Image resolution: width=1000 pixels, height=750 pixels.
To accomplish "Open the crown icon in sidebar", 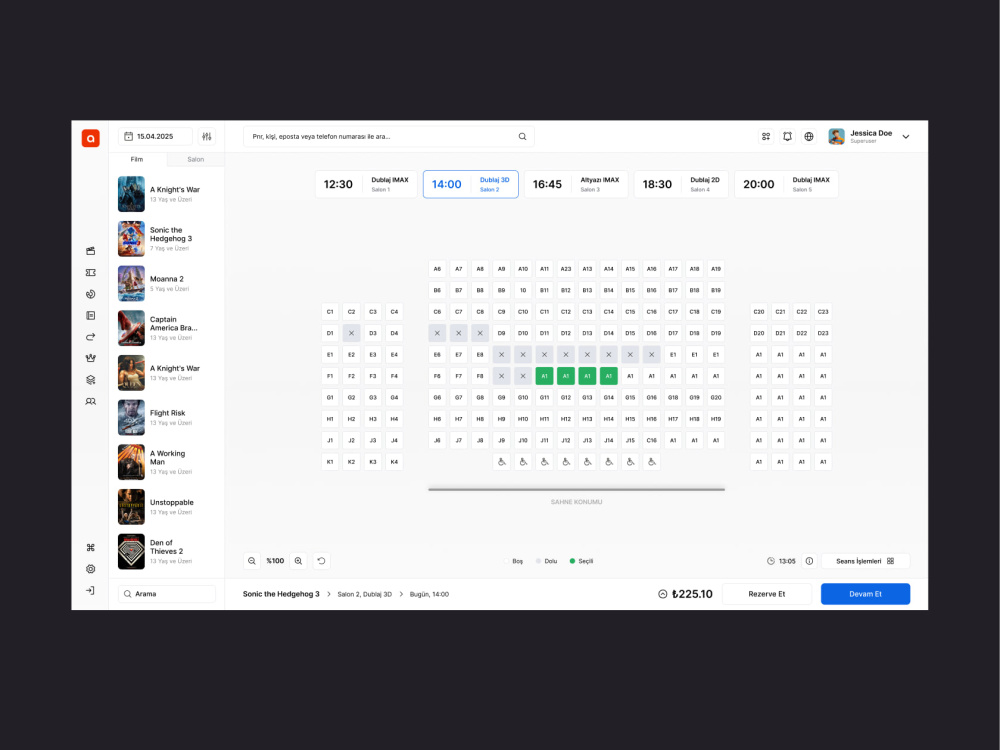I will tap(91, 358).
